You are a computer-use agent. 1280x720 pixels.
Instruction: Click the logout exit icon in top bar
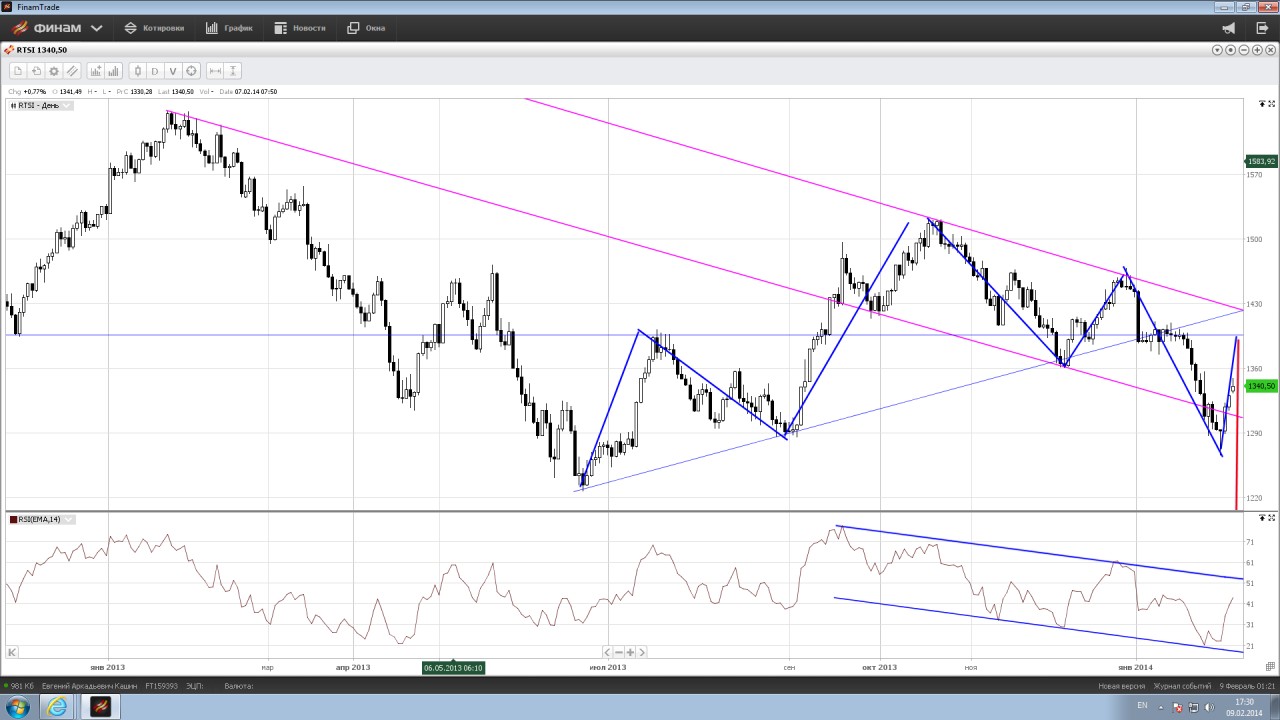pyautogui.click(x=1262, y=28)
